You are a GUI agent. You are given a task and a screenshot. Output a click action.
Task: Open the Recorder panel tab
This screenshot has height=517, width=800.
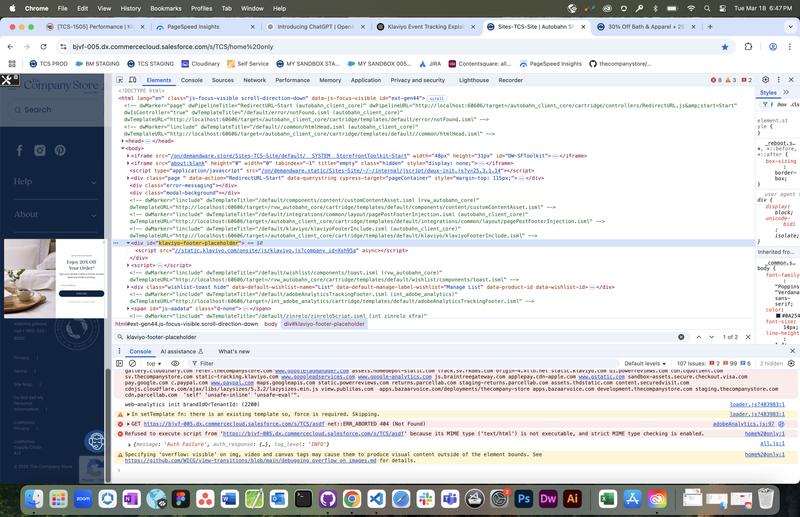[510, 80]
